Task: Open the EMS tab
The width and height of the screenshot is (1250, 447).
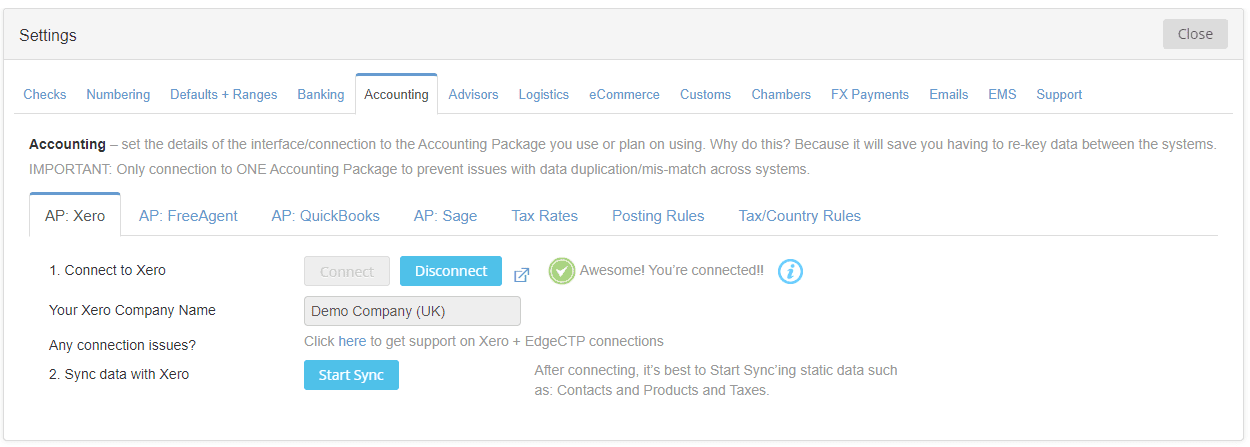Action: 1002,94
